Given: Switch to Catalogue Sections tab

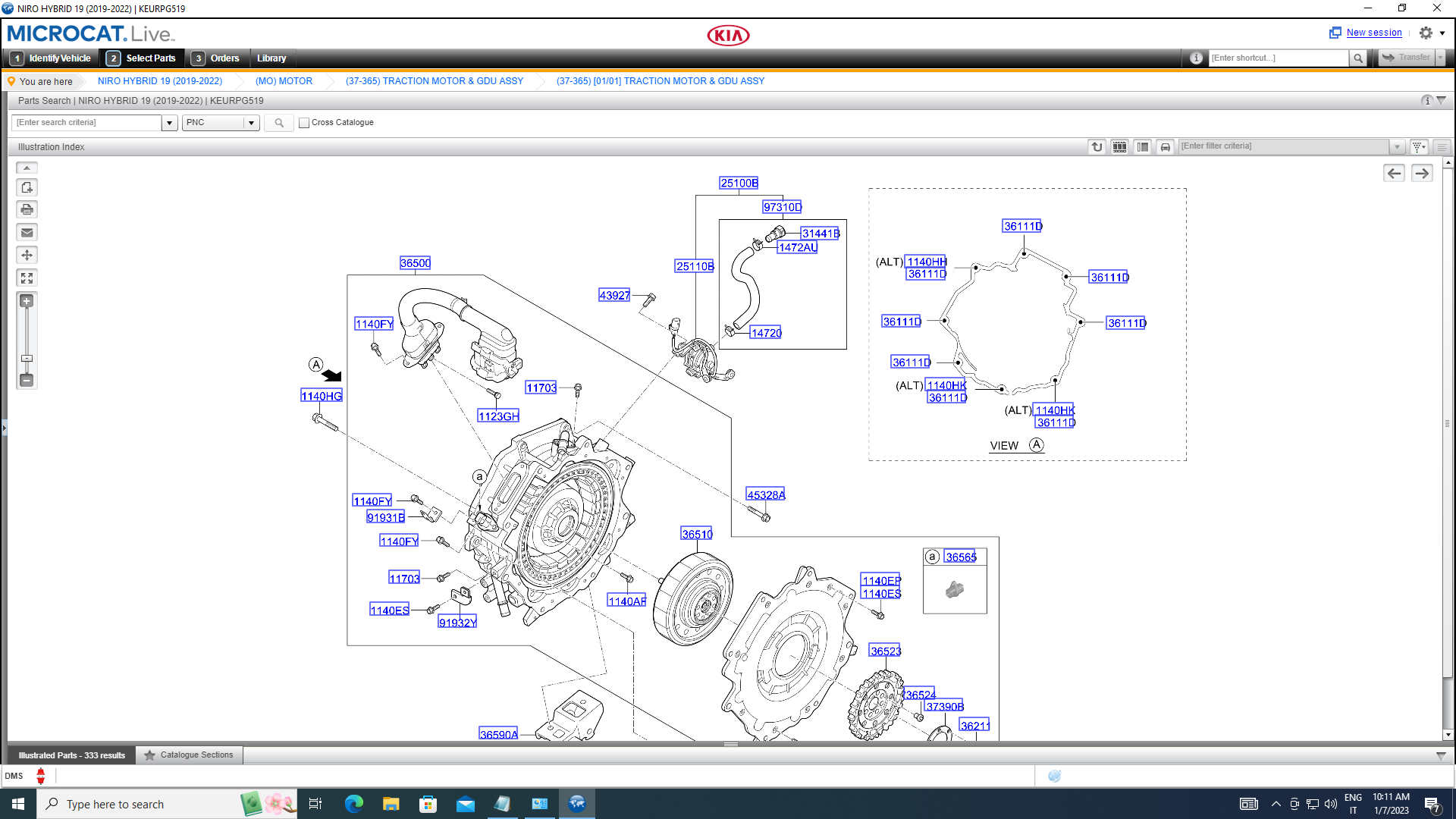Looking at the screenshot, I should [x=189, y=755].
